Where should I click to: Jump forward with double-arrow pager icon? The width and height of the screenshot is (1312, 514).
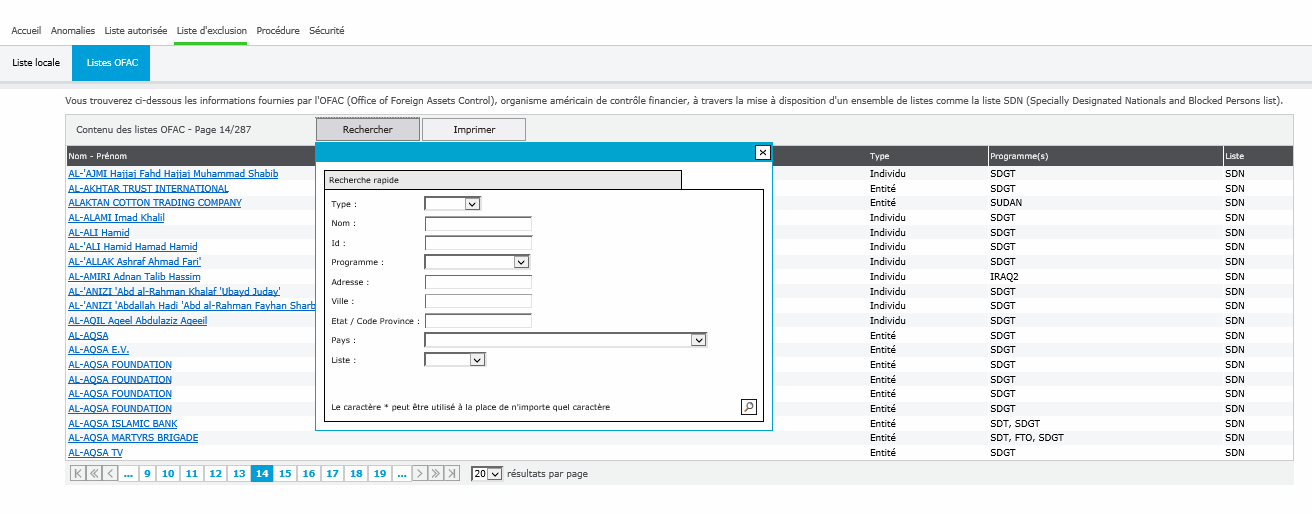[x=436, y=474]
